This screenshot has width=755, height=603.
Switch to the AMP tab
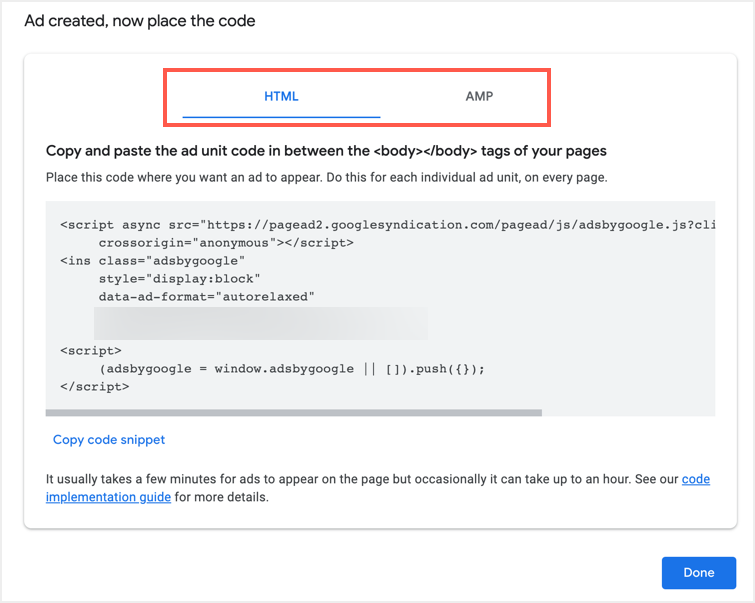tap(479, 97)
